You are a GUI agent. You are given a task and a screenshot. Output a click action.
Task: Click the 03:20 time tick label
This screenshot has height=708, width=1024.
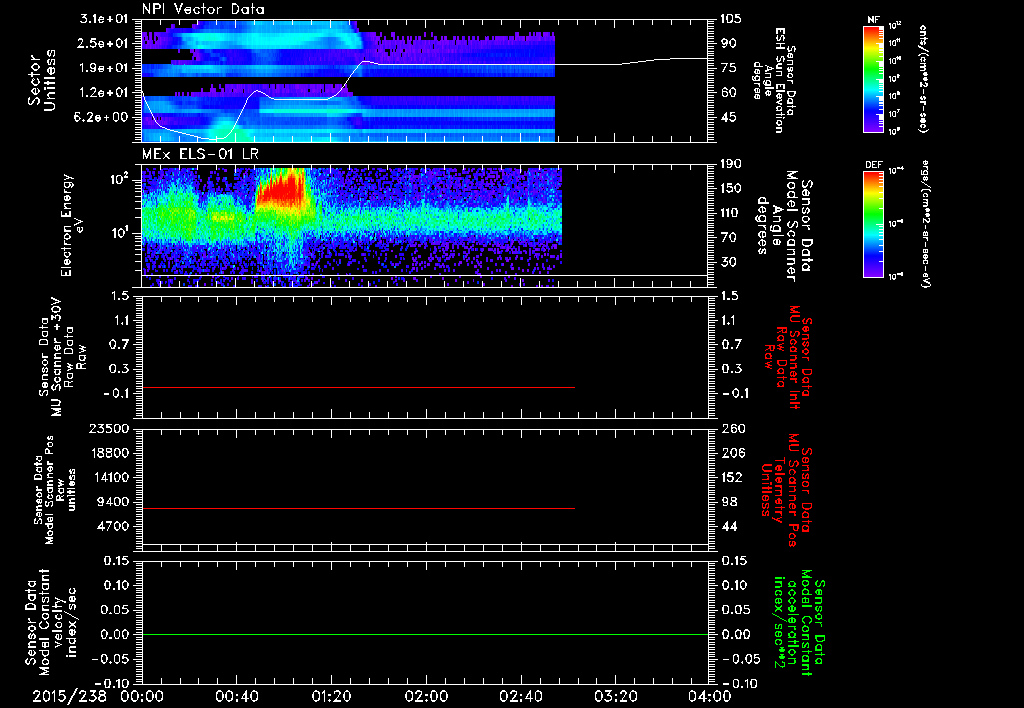[x=615, y=696]
